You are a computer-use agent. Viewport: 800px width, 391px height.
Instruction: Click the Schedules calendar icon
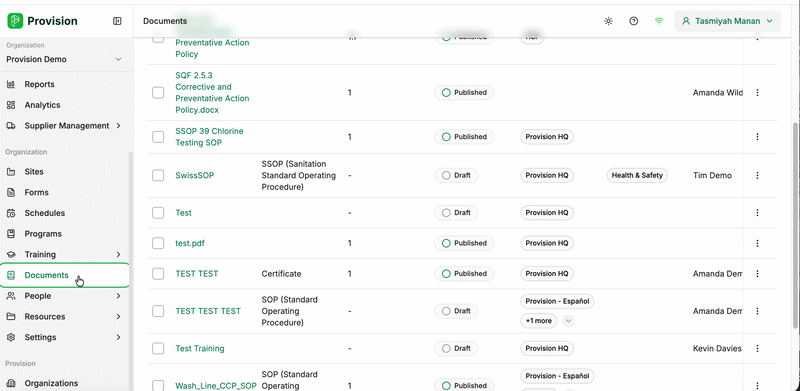point(11,213)
